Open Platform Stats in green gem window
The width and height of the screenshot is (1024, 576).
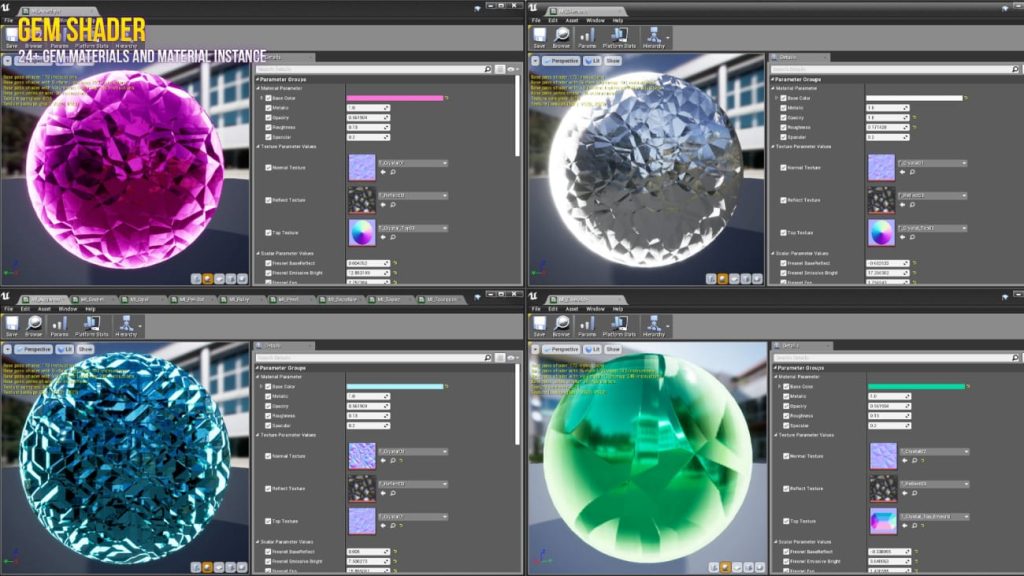point(619,325)
